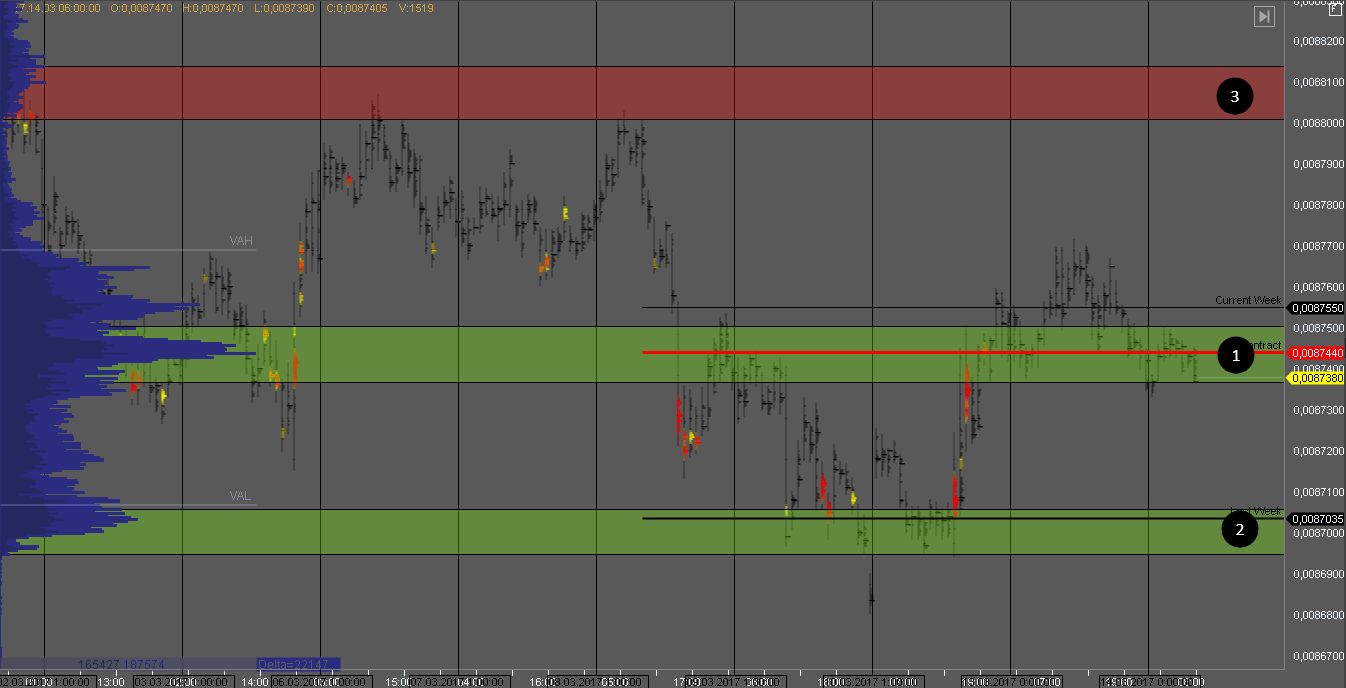The width and height of the screenshot is (1346, 688).
Task: Click black circle marker number 3
Action: (x=1235, y=96)
